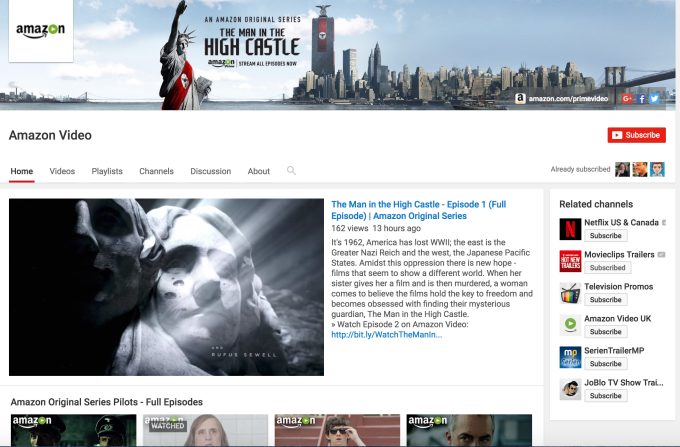This screenshot has height=447, width=680.
Task: Subscribe to Netflix US & Canada
Action: click(x=605, y=235)
